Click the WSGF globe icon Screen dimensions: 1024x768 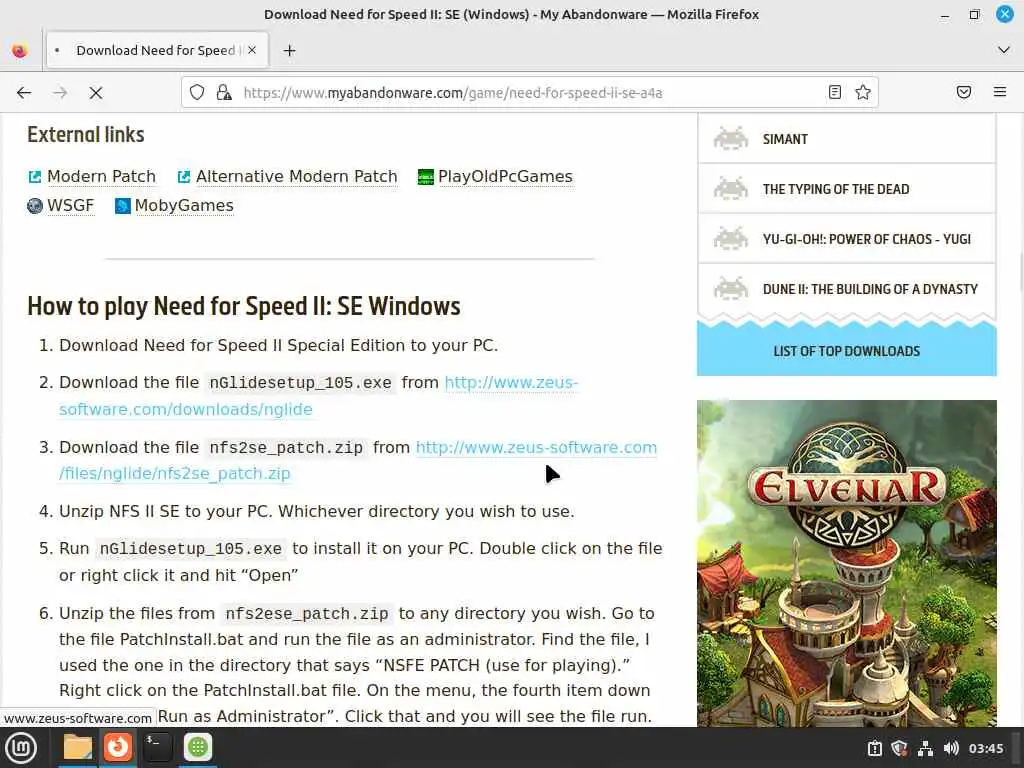click(x=35, y=206)
